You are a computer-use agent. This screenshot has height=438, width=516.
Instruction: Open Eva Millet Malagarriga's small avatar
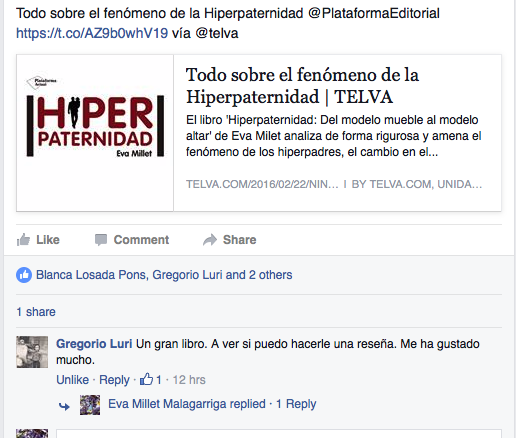click(90, 405)
